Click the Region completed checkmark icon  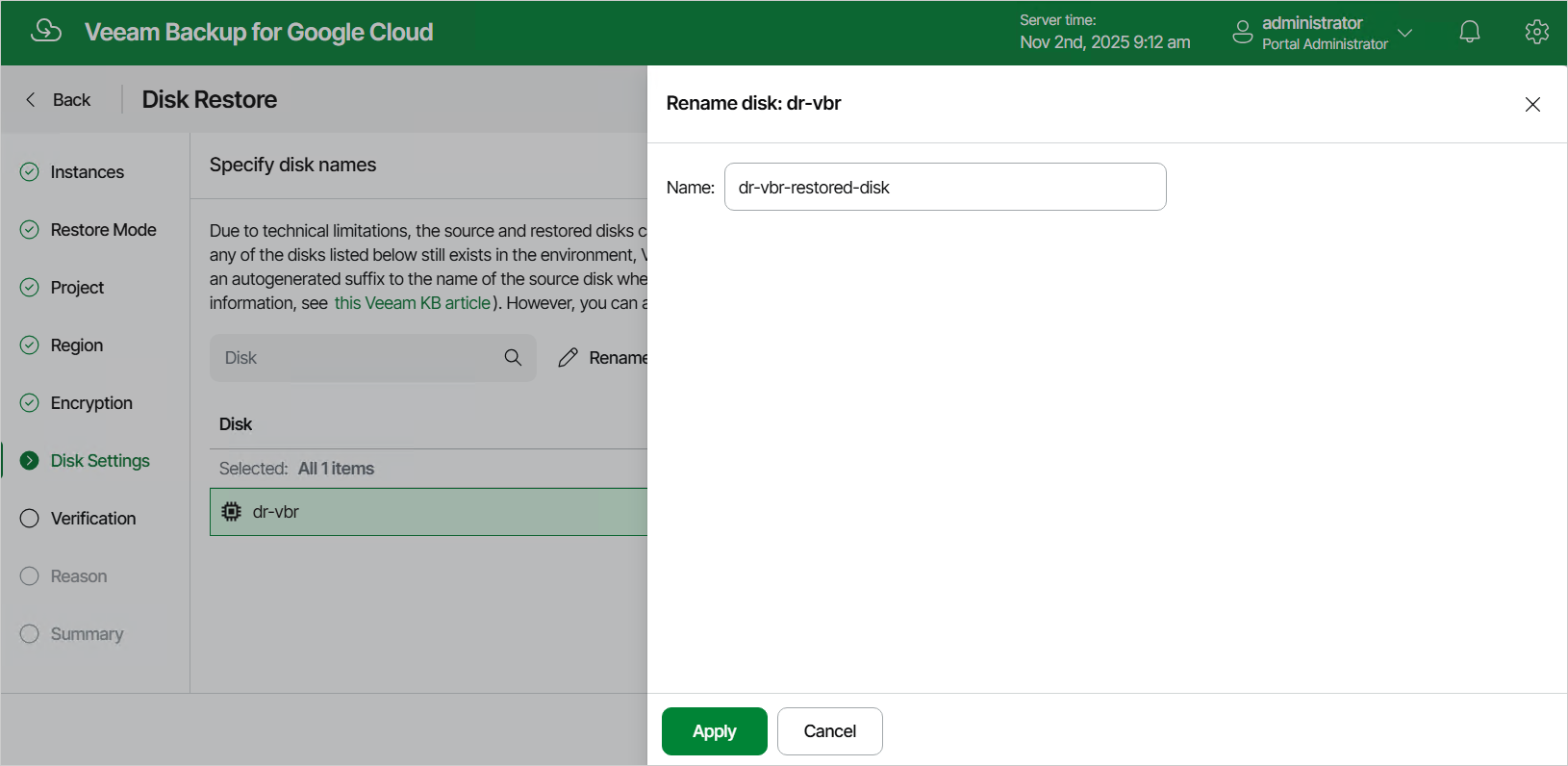[30, 345]
